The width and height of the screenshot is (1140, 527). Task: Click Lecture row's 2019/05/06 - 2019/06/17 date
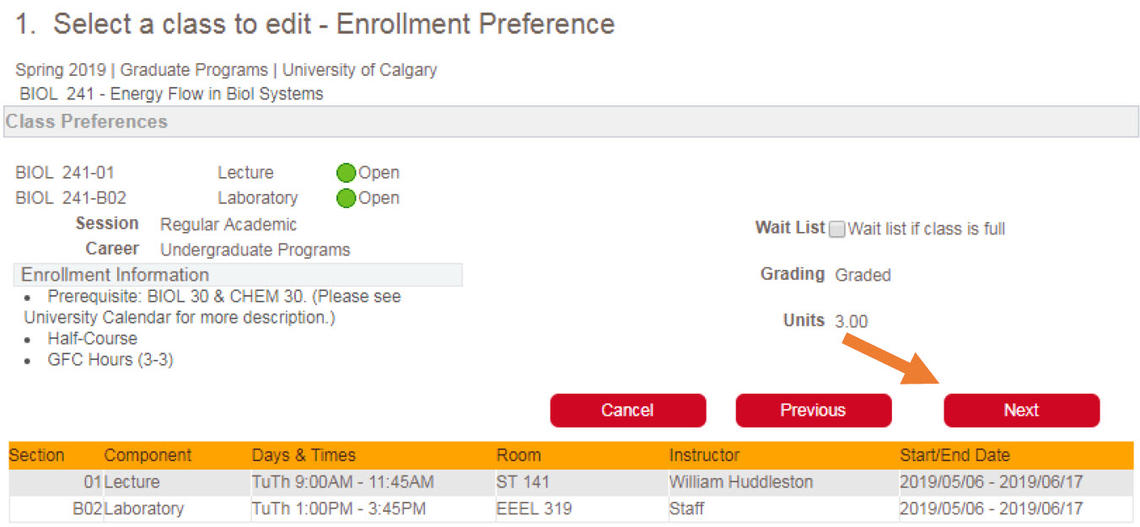click(x=992, y=482)
